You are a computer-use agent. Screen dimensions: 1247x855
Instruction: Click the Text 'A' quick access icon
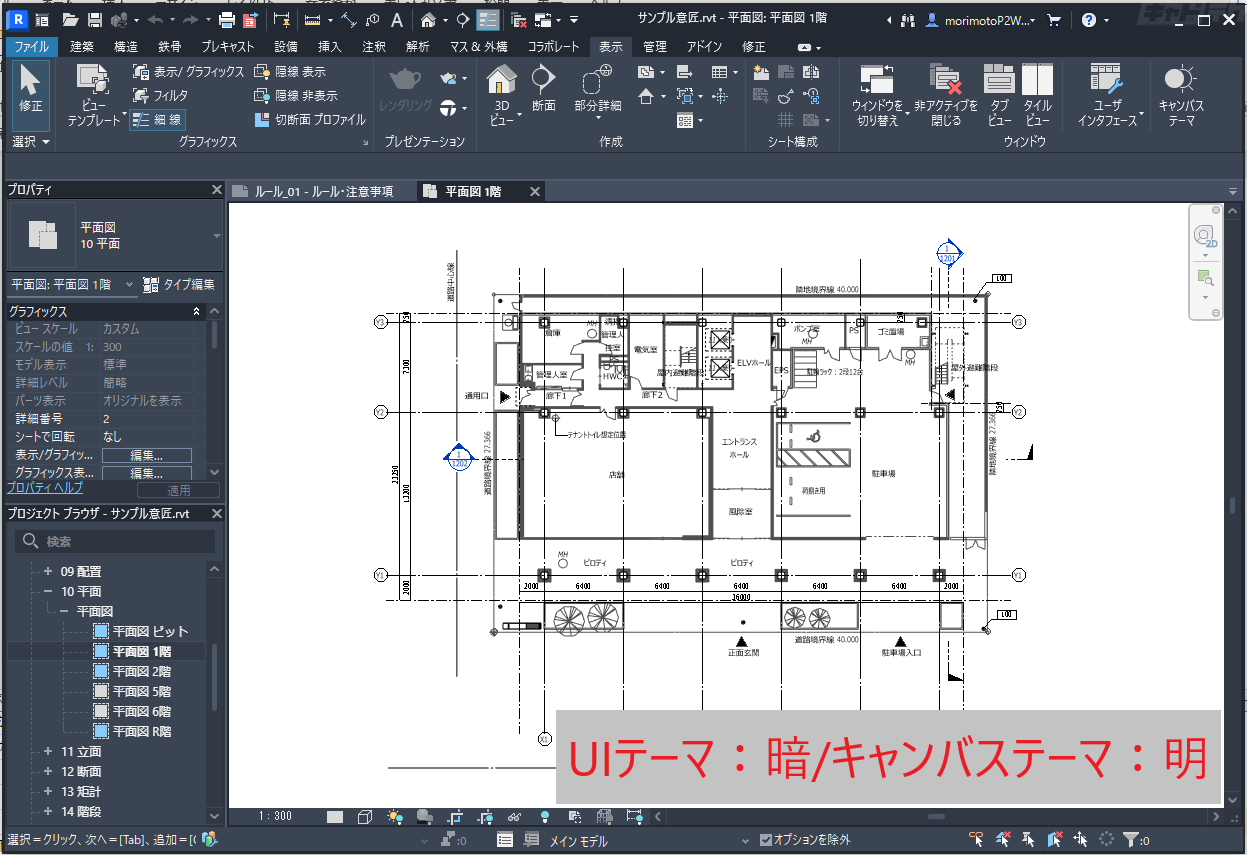click(397, 20)
